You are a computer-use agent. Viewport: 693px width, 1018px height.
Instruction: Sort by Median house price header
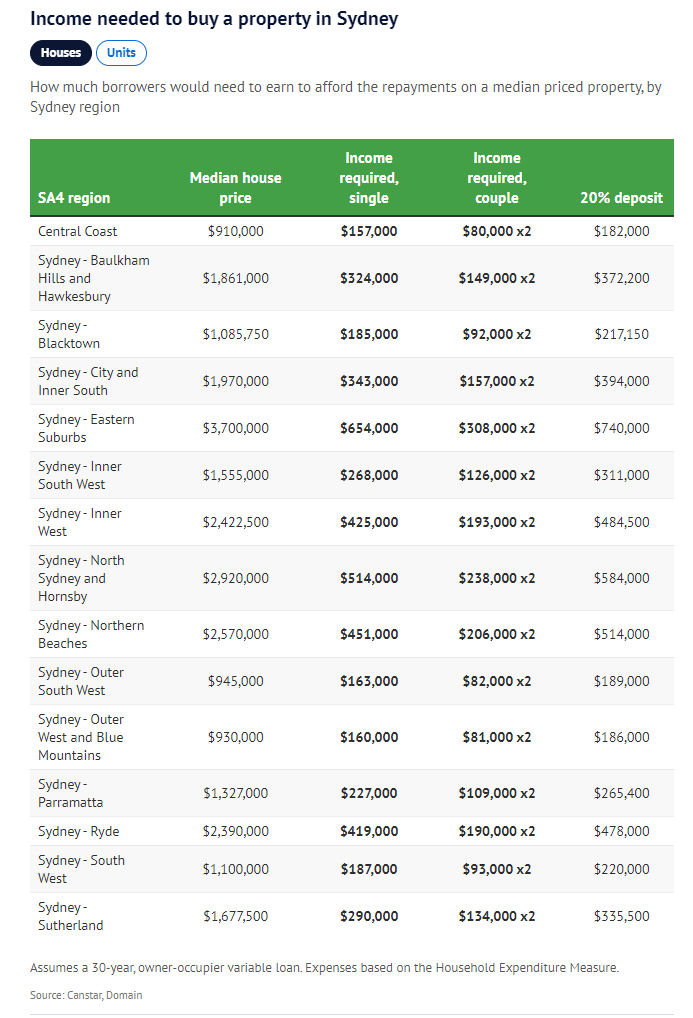(x=235, y=188)
